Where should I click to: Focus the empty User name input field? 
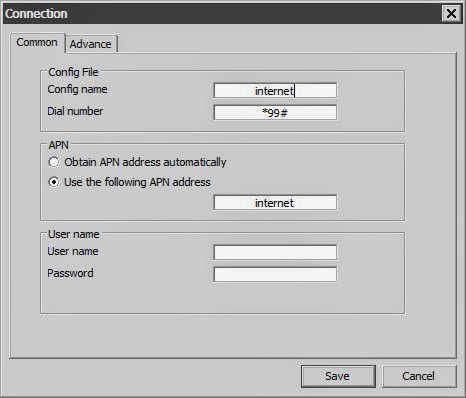point(275,252)
